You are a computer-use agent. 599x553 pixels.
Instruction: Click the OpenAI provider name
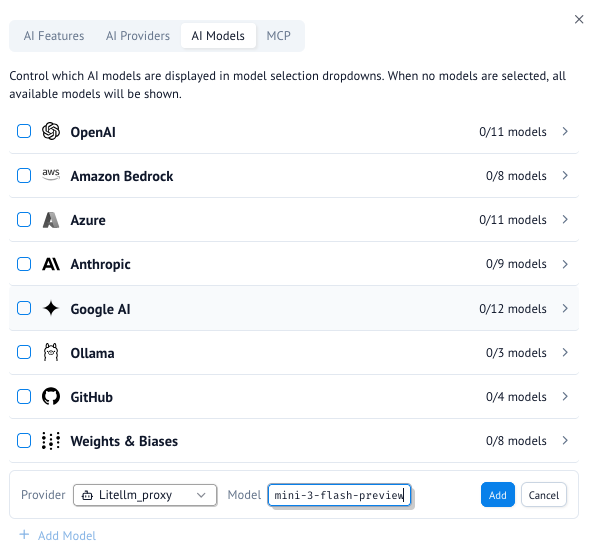pyautogui.click(x=93, y=132)
